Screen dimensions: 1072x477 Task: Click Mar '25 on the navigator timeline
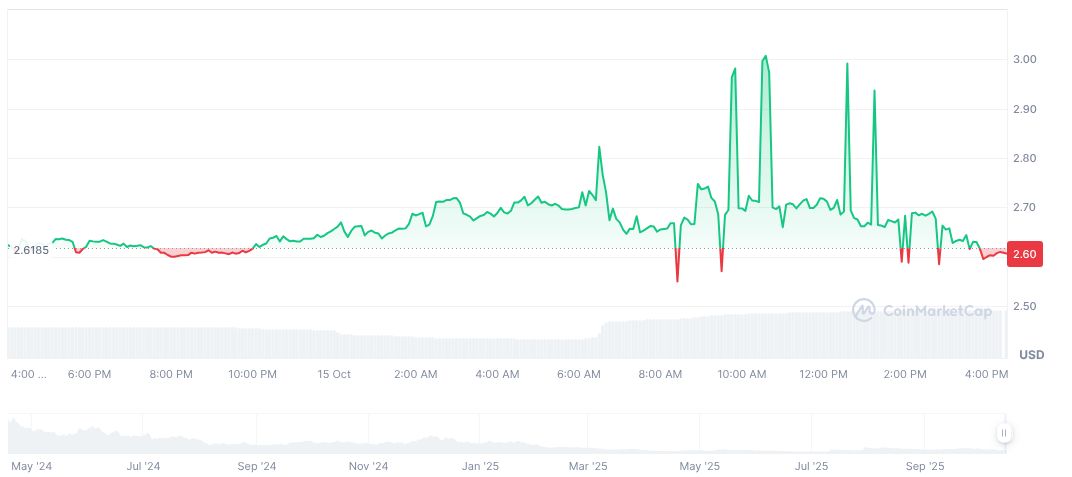(588, 466)
